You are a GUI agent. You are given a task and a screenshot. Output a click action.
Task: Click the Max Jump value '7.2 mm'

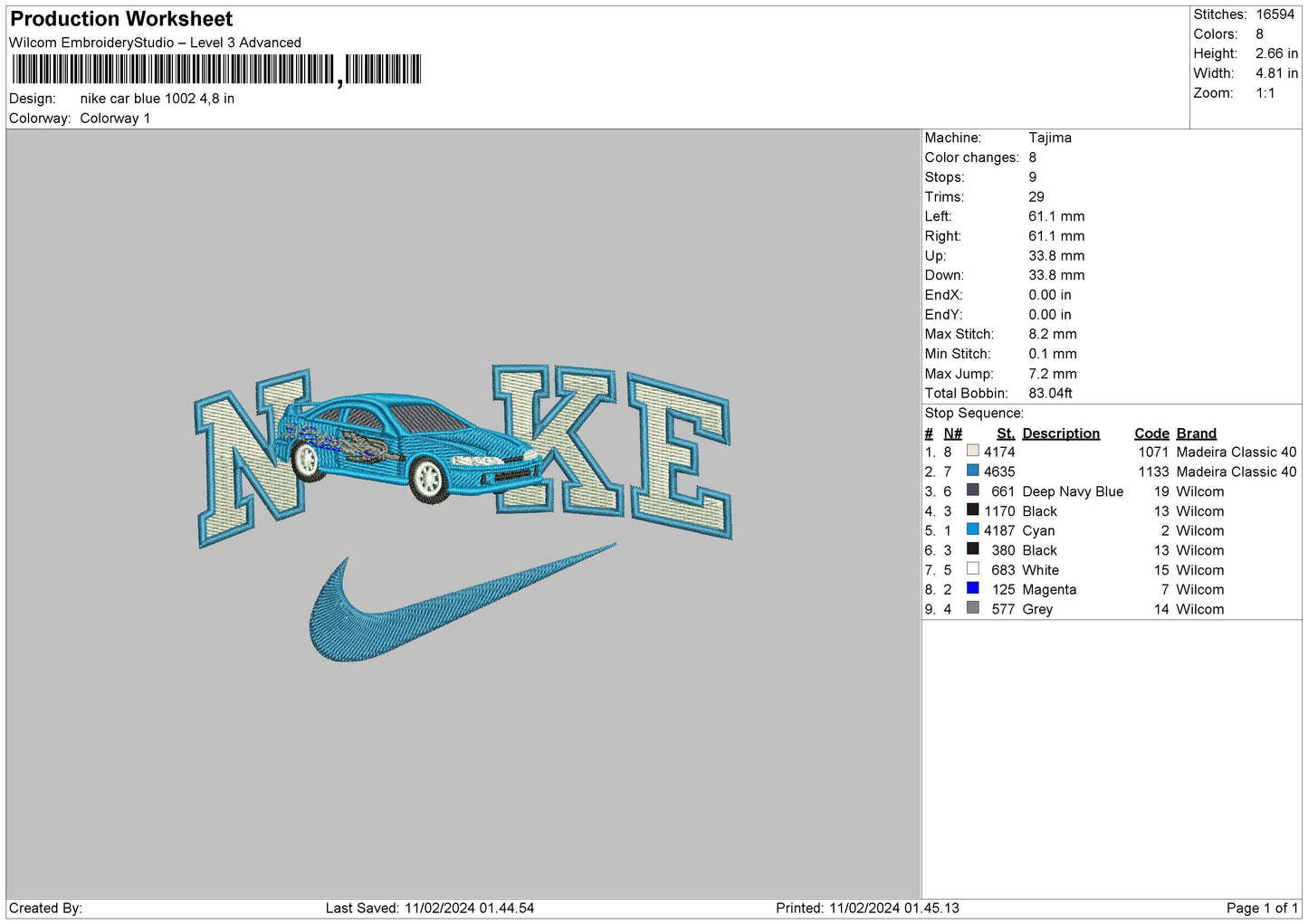tap(1053, 374)
